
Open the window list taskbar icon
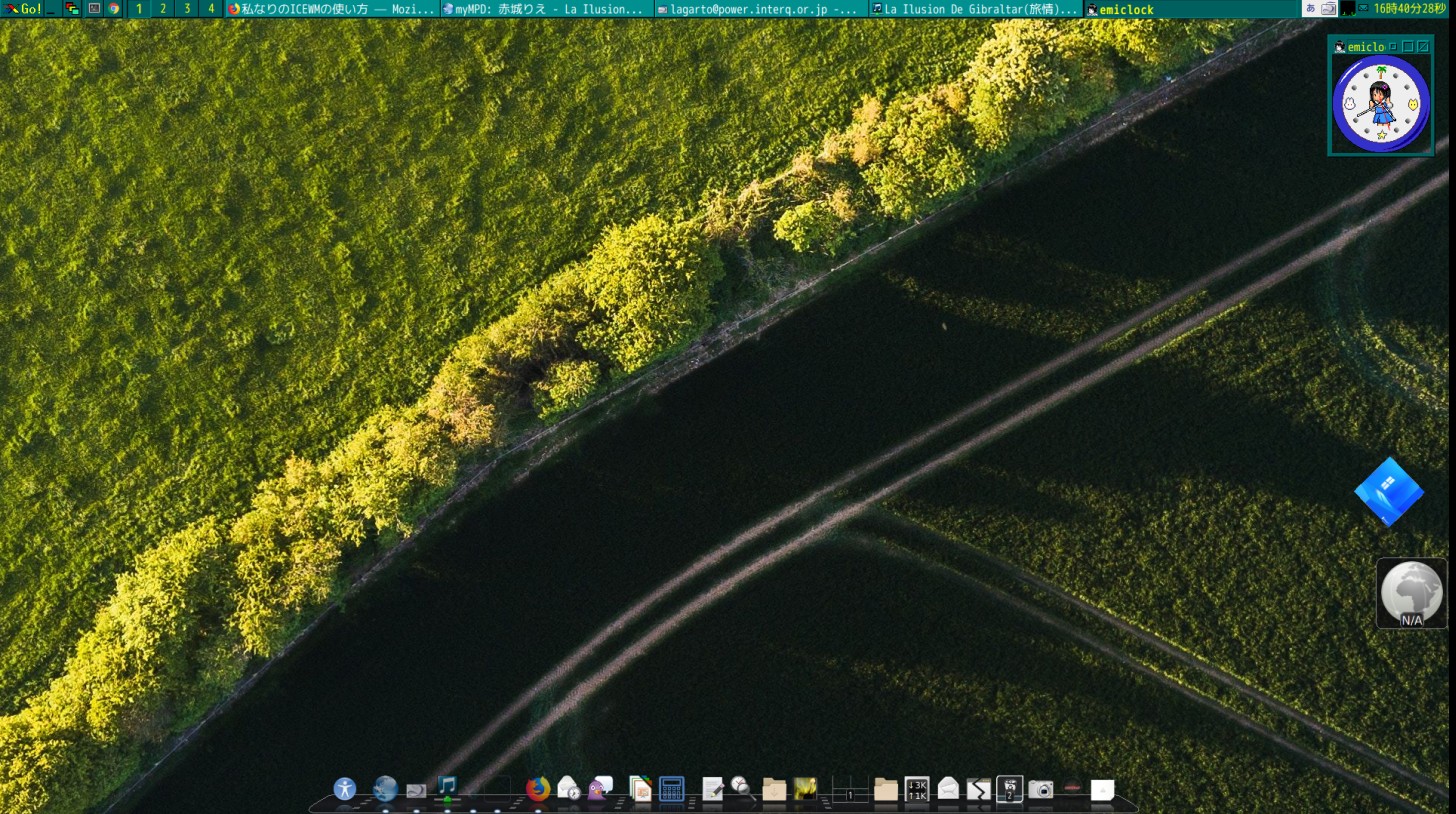pyautogui.click(x=72, y=9)
